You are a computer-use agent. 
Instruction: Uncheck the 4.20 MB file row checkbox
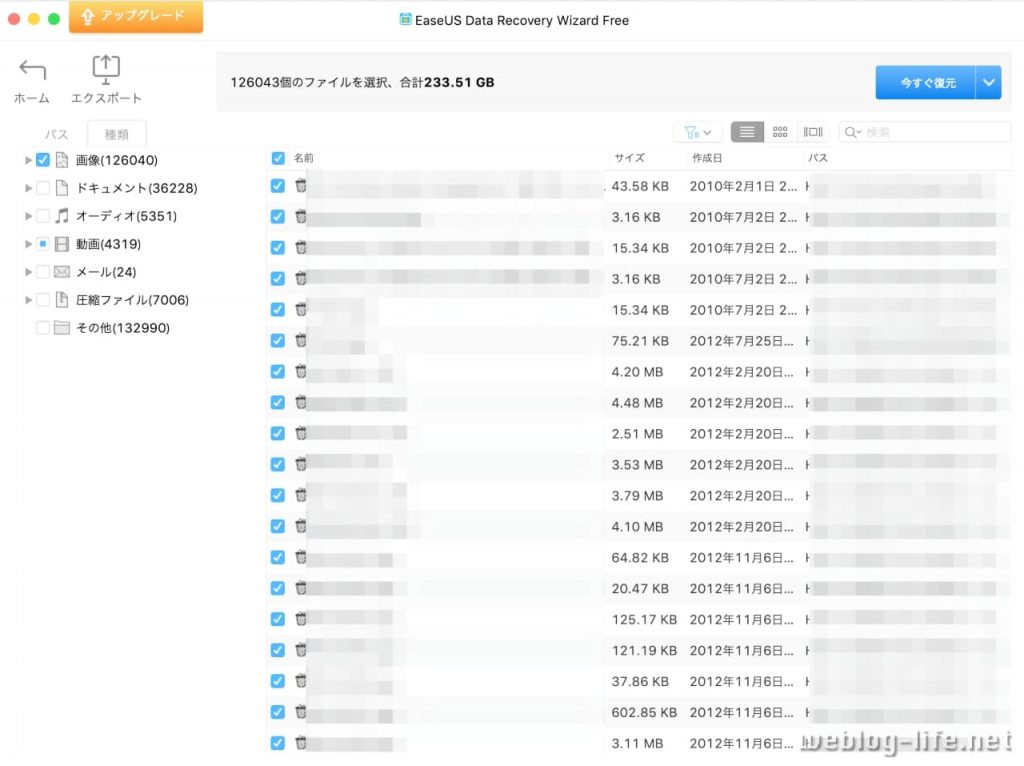click(x=278, y=372)
